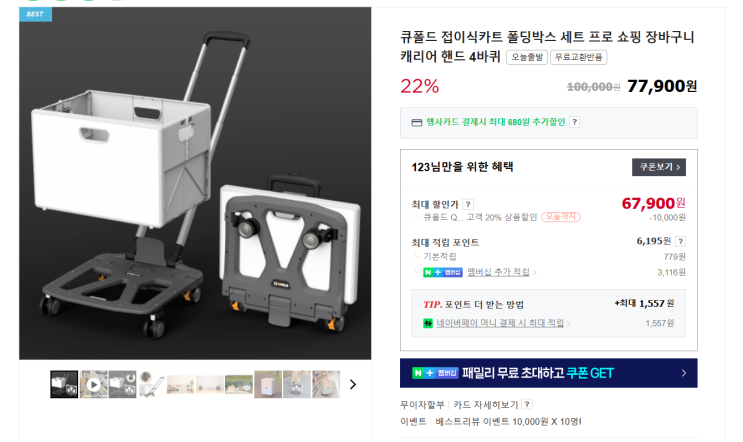Show next thumbnails with right arrow
Image resolution: width=743 pixels, height=442 pixels.
pyautogui.click(x=353, y=384)
